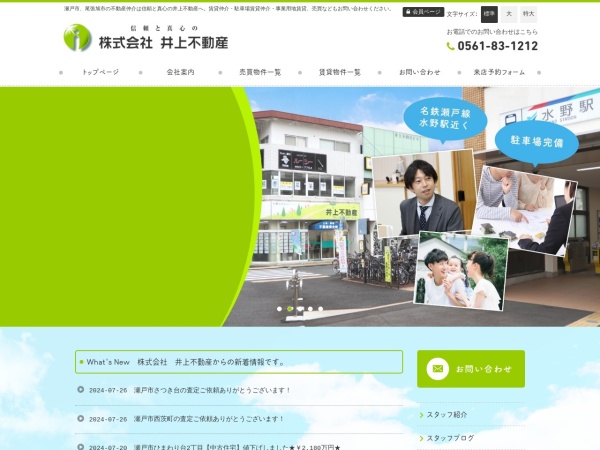Image resolution: width=600 pixels, height=450 pixels.
Task: Open お問い合わせ in top navigation
Action: point(419,72)
